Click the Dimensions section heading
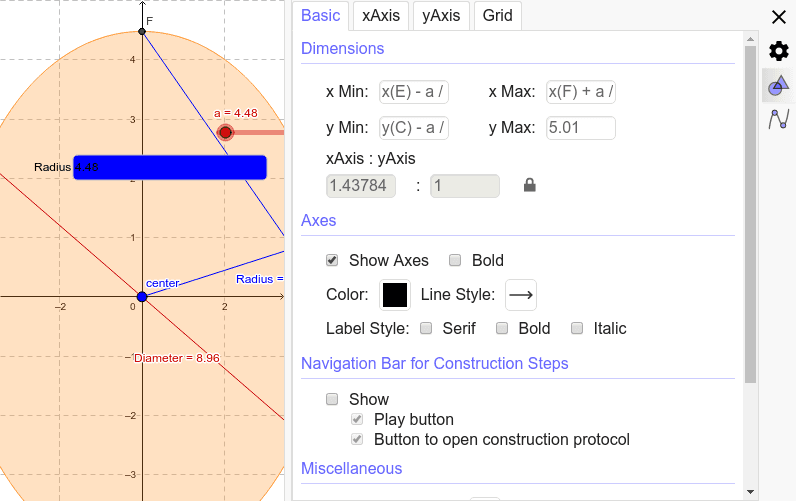Image resolution: width=798 pixels, height=503 pixels. 343,48
